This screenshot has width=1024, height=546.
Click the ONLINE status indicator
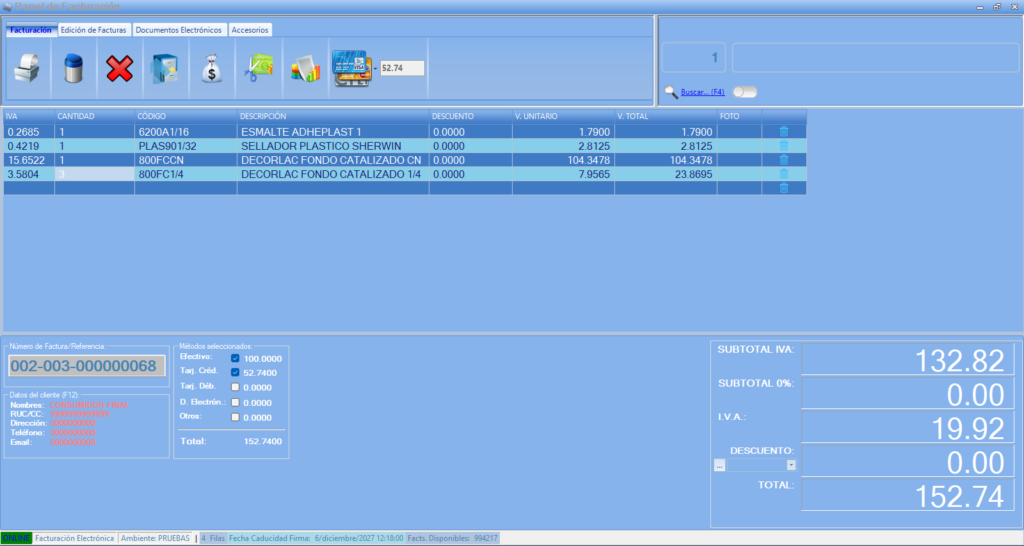(16, 538)
